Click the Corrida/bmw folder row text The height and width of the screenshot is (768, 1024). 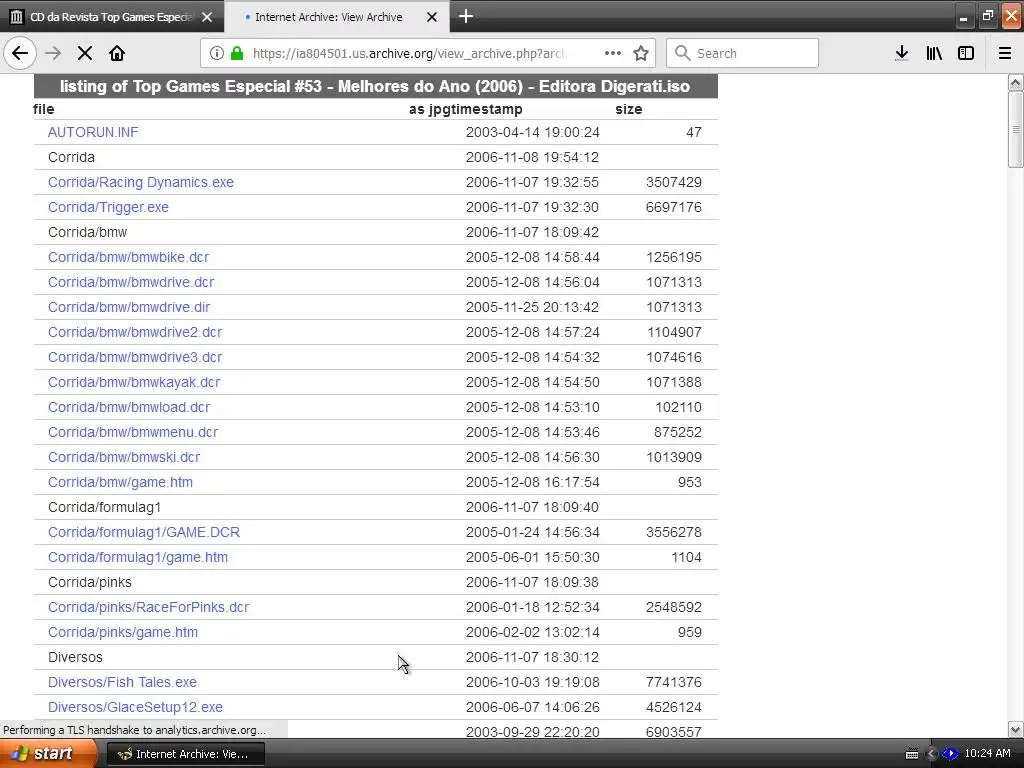coord(88,232)
